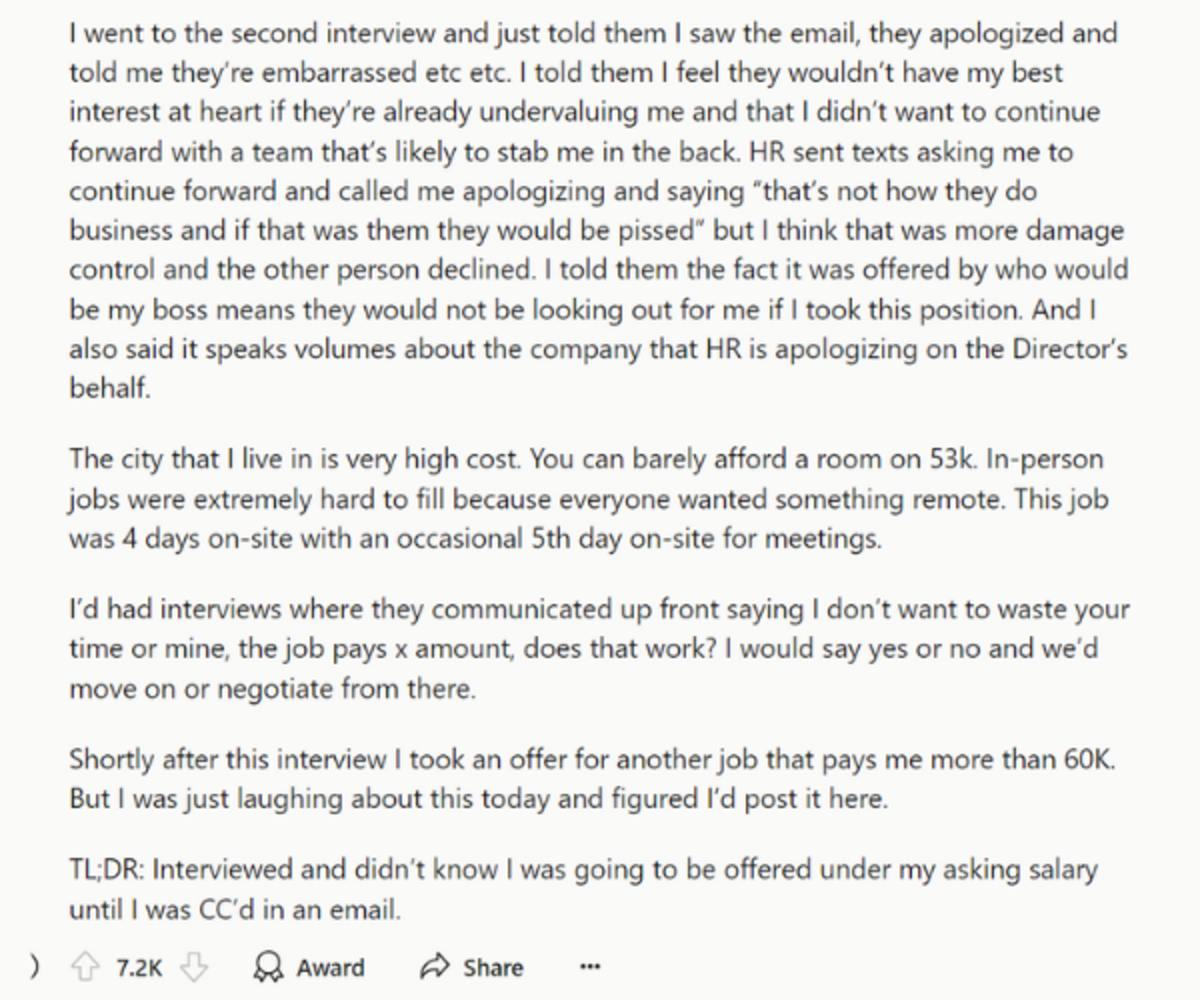Click the share arrow icon

coord(434,967)
